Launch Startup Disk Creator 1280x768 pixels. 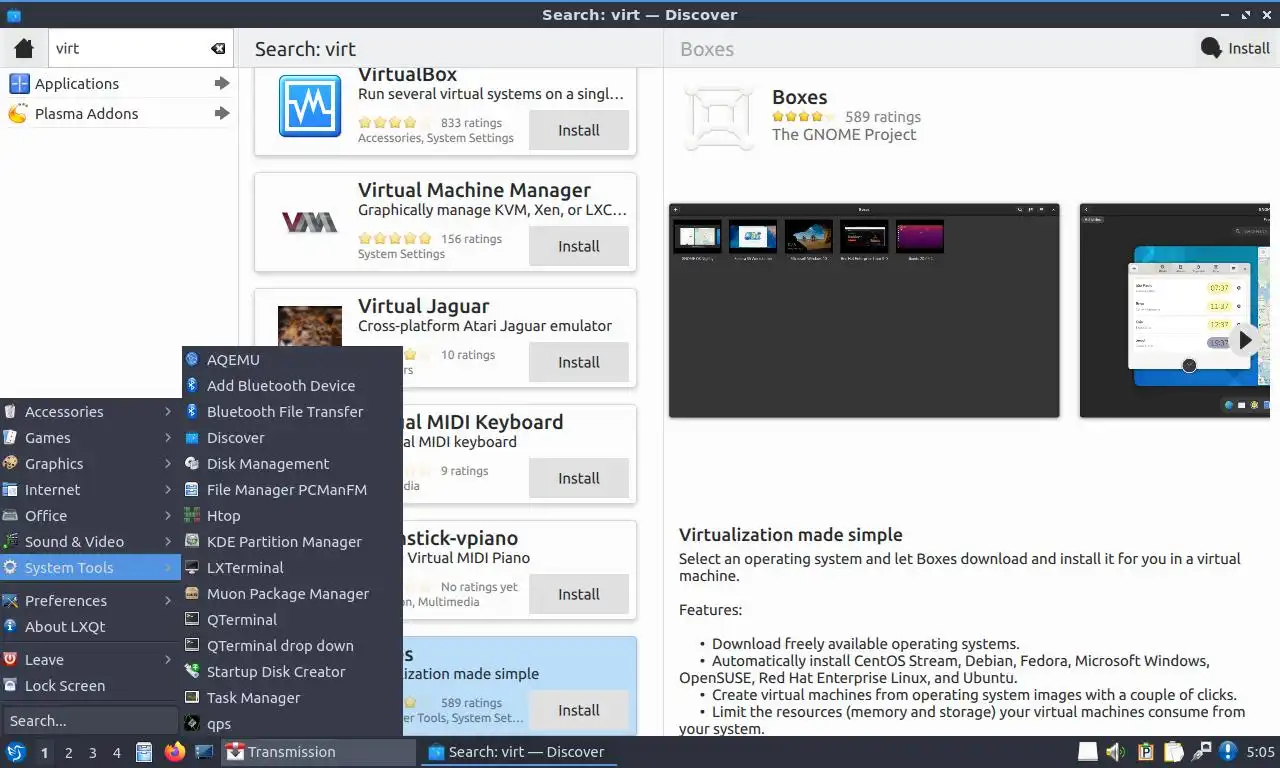292,672
